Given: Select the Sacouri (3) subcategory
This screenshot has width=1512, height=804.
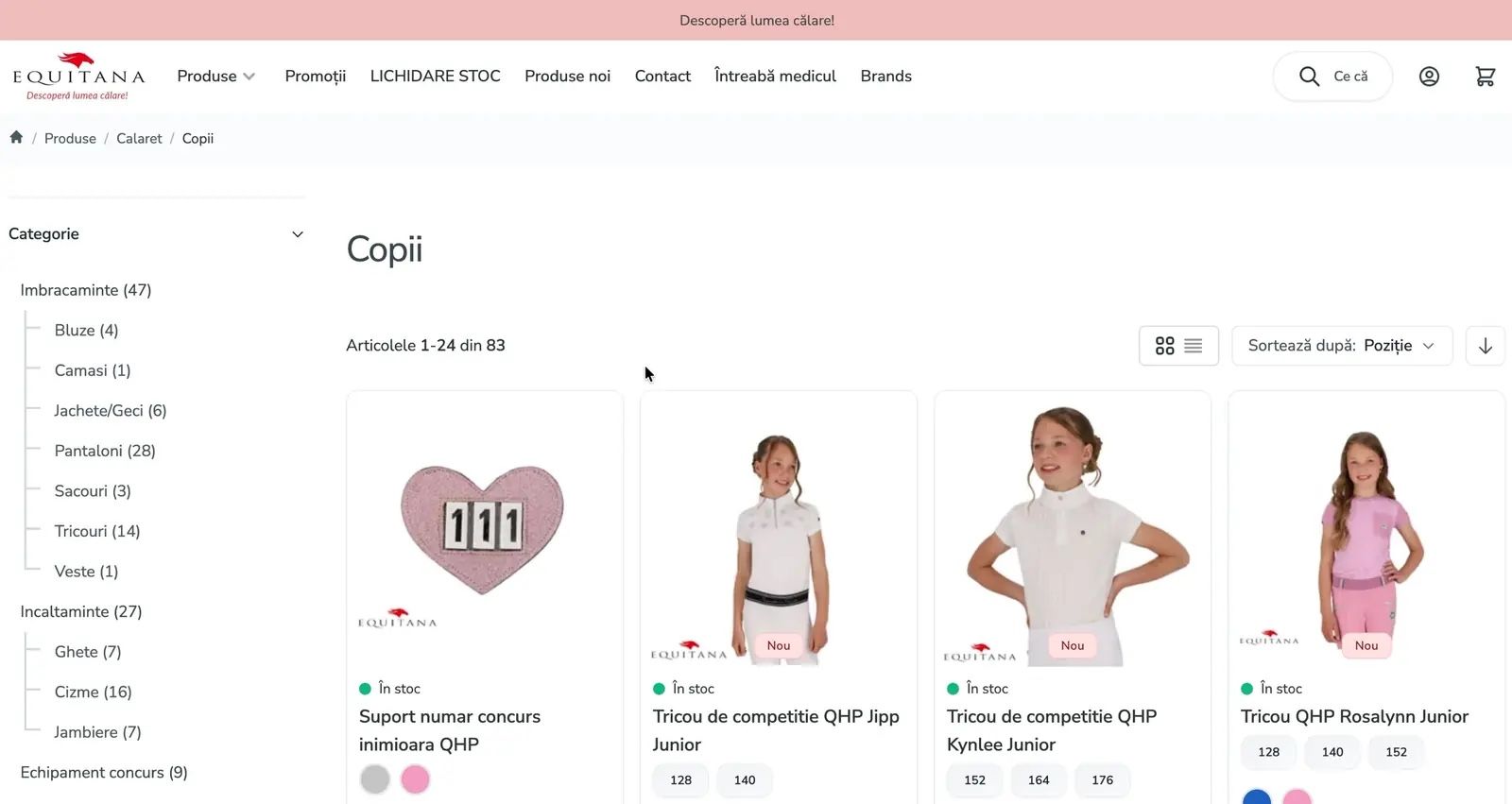Looking at the screenshot, I should [x=93, y=491].
